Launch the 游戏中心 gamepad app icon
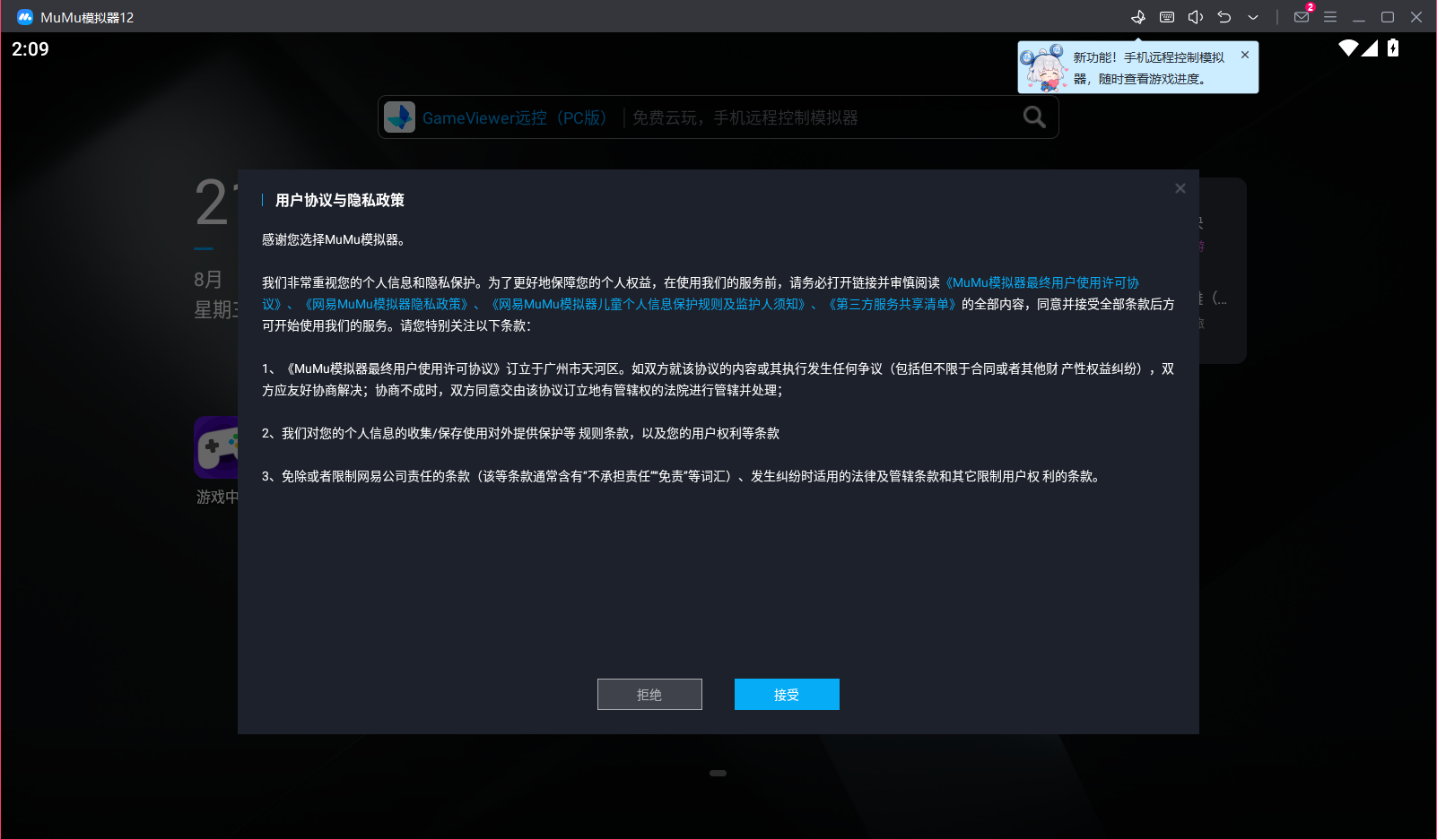Image resolution: width=1437 pixels, height=840 pixels. click(216, 447)
